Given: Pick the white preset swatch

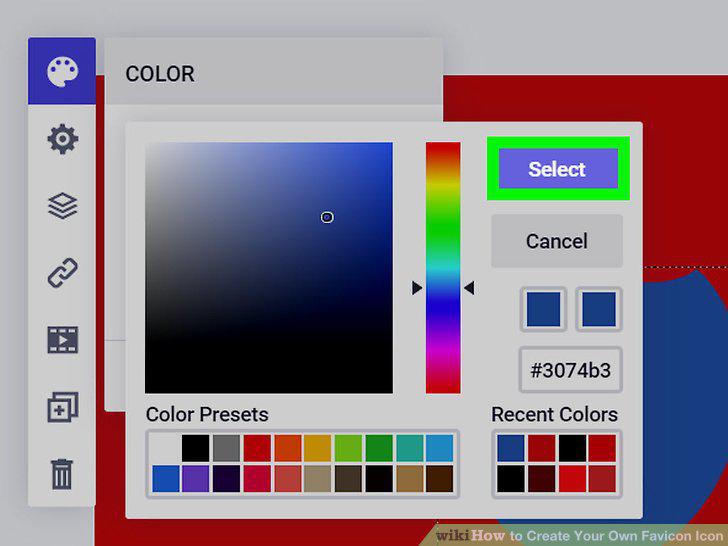Looking at the screenshot, I should (x=166, y=448).
